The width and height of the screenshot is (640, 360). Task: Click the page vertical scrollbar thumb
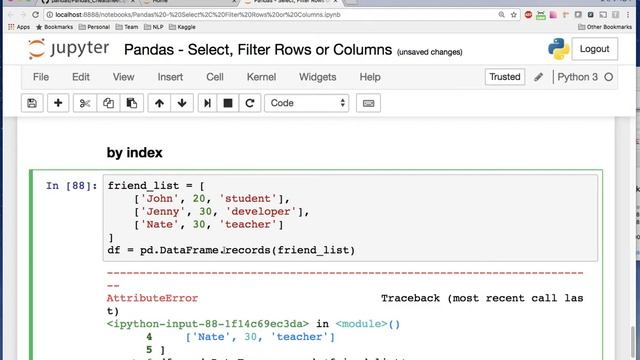coord(633,342)
